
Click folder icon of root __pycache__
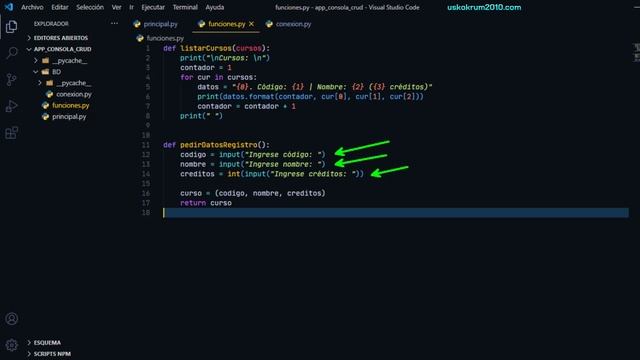tap(45, 60)
